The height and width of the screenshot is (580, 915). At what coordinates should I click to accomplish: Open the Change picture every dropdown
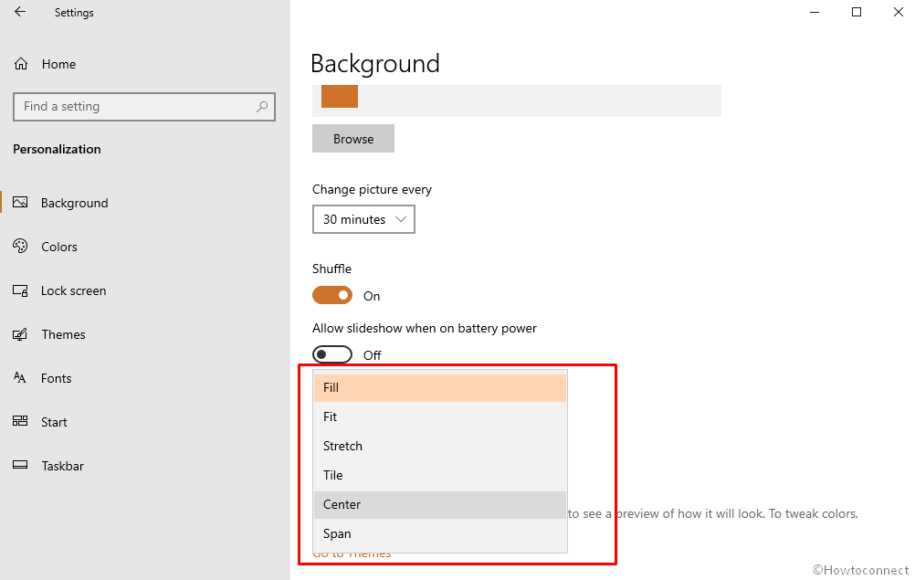[363, 219]
